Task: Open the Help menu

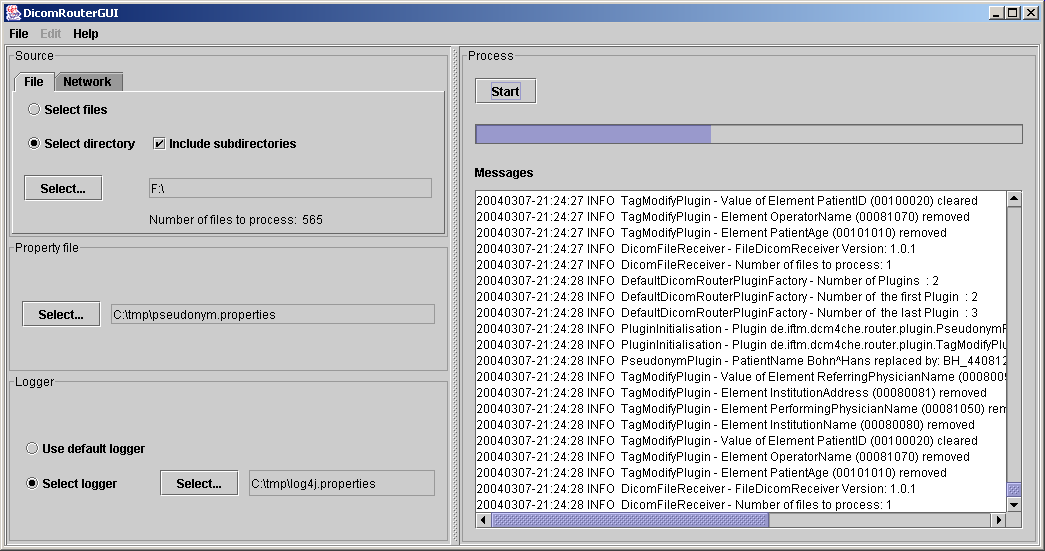Action: (x=86, y=34)
